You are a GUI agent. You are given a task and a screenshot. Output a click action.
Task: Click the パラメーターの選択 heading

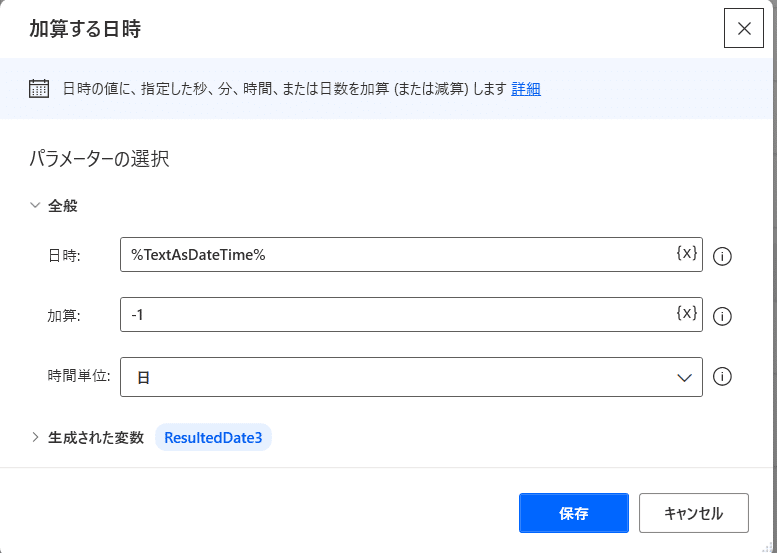point(99,159)
